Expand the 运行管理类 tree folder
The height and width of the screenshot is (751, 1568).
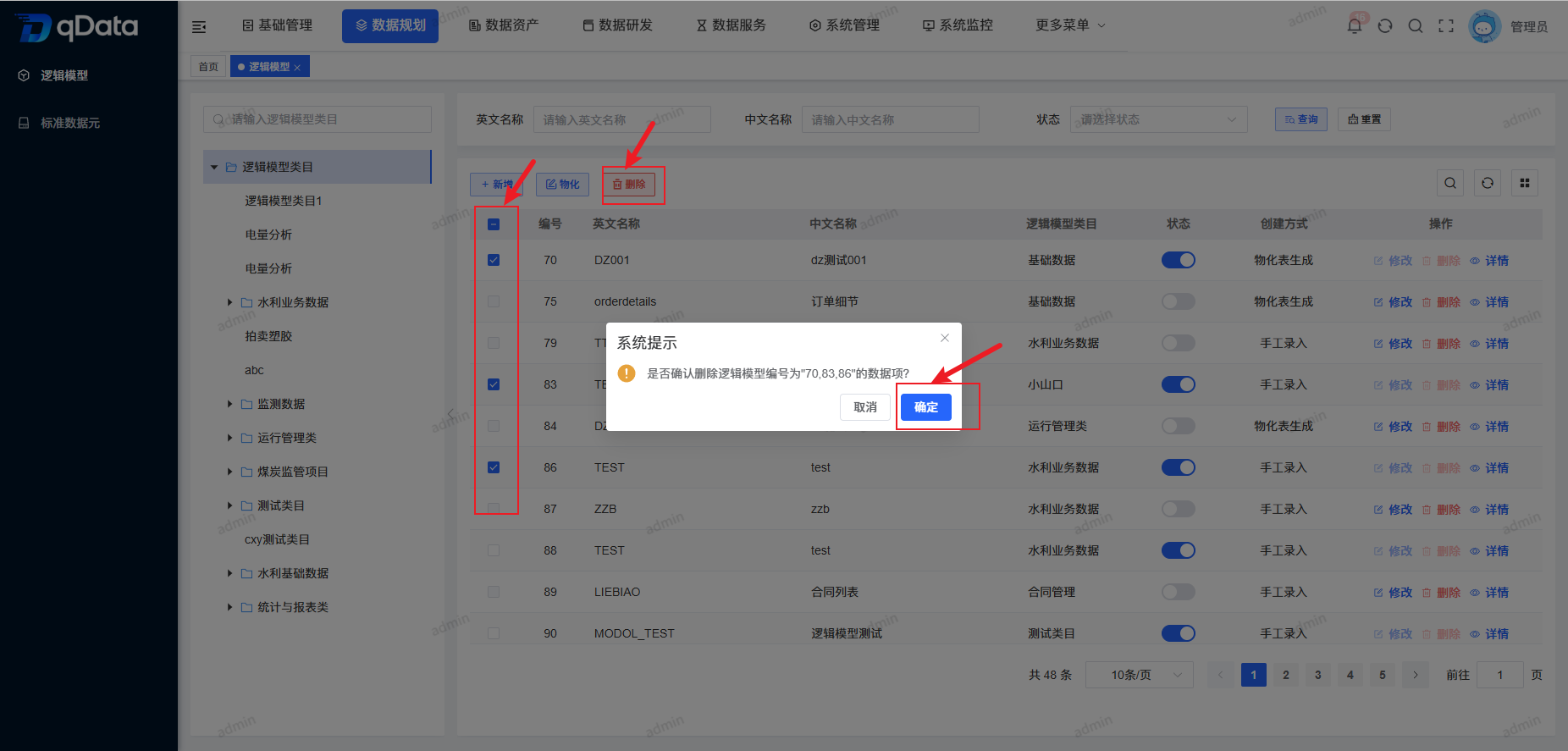pos(229,438)
